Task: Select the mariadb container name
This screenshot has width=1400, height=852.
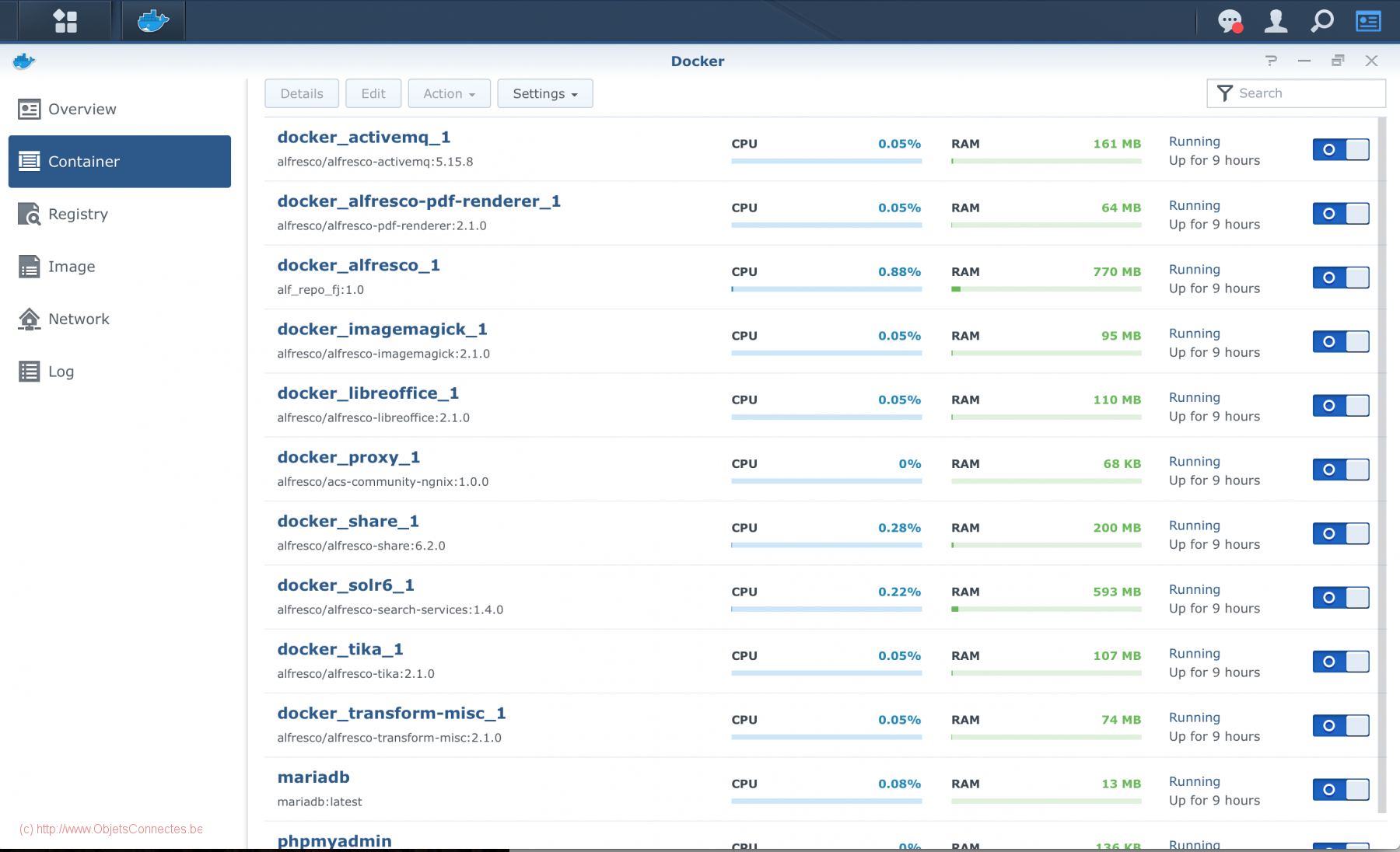Action: 313,777
